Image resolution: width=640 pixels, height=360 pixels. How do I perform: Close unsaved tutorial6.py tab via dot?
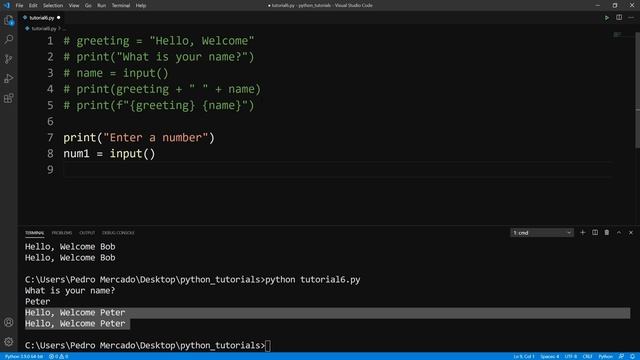coord(58,18)
